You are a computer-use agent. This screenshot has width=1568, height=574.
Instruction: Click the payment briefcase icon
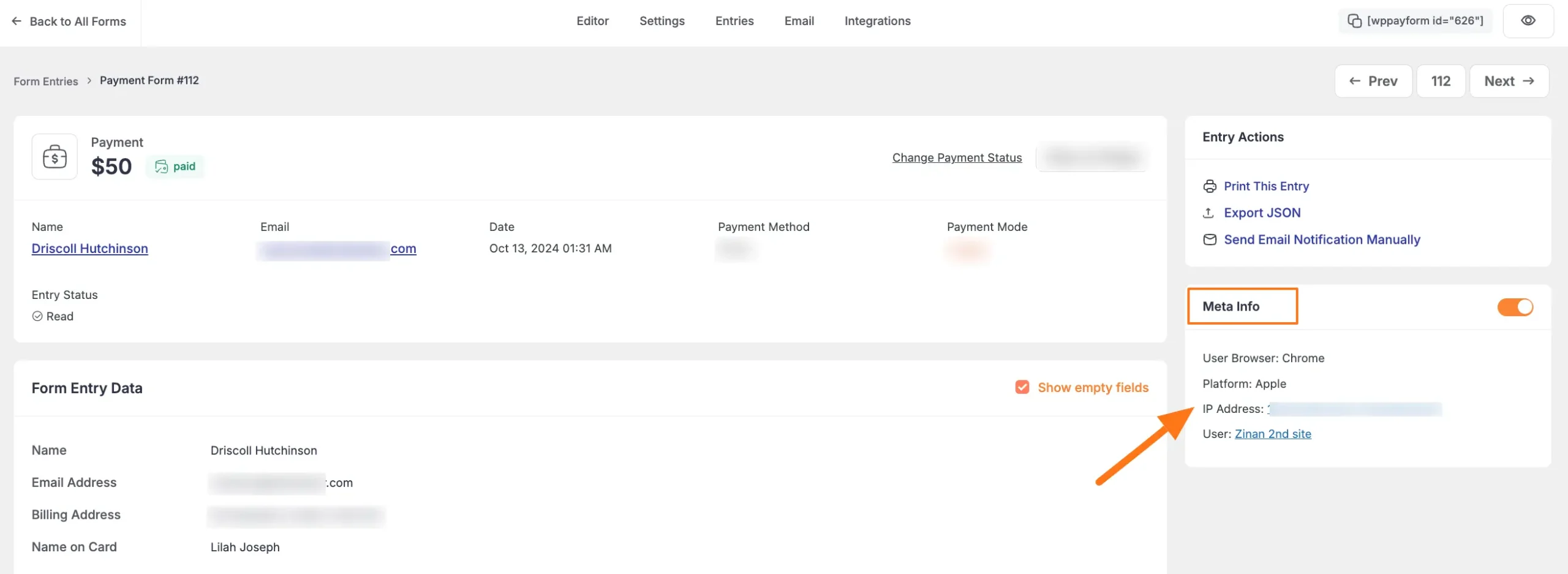pyautogui.click(x=54, y=157)
